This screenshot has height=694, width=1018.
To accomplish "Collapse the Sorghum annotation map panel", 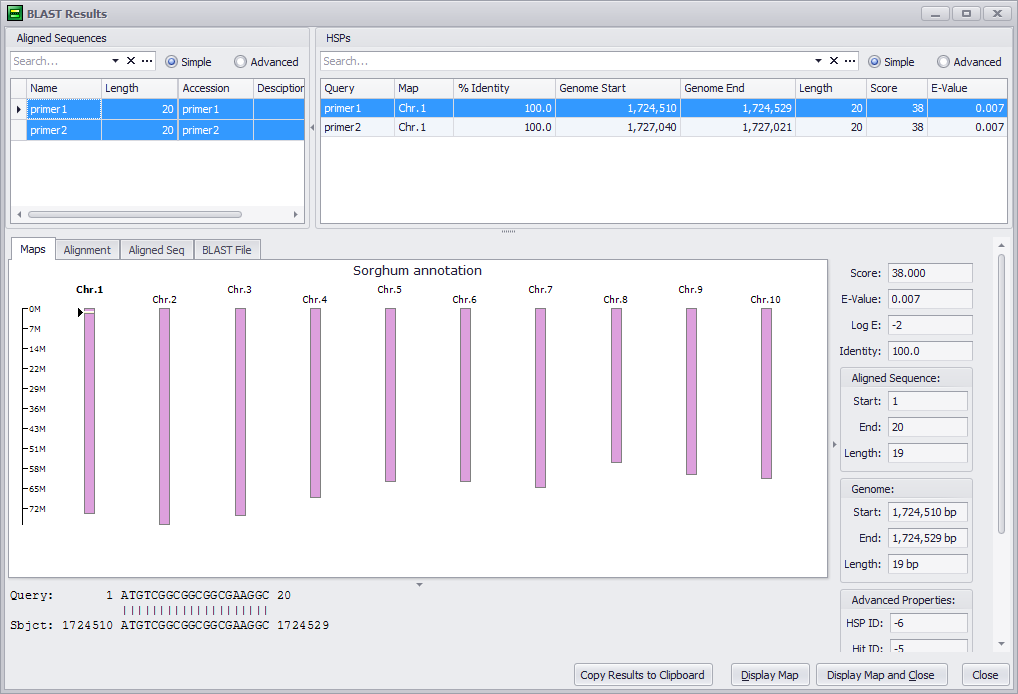I will (418, 584).
